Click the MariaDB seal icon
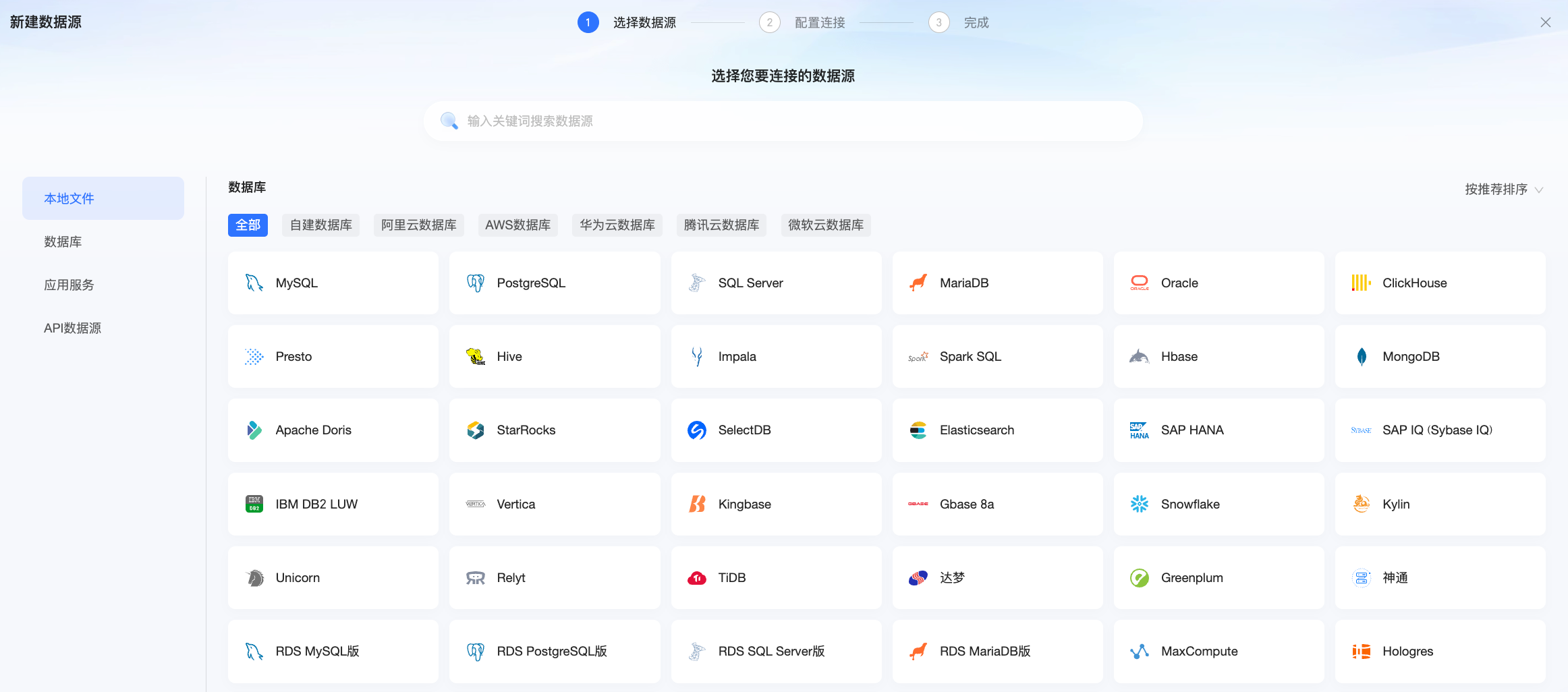The width and height of the screenshot is (1568, 692). point(918,283)
